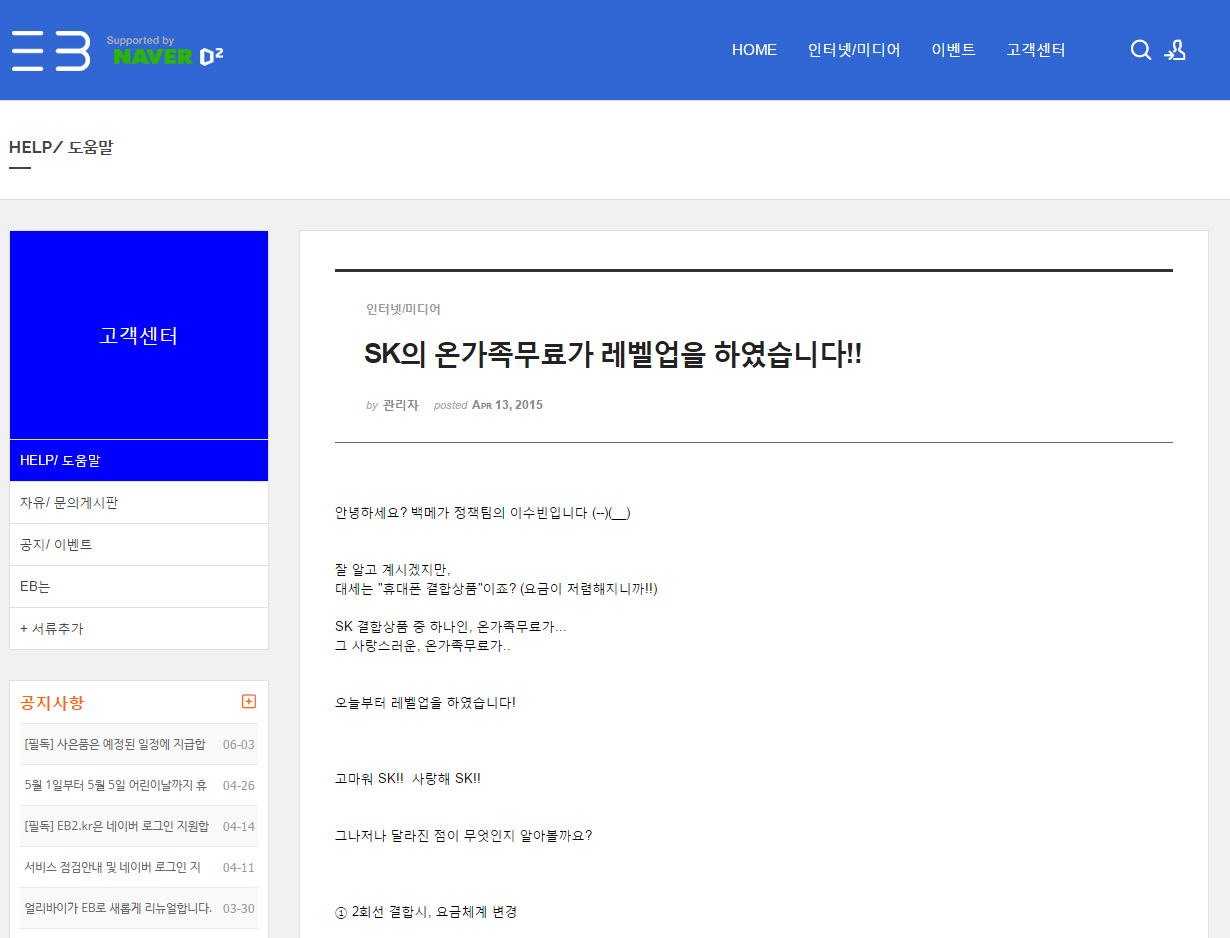Open notice about 5월 1일부터 어린이날 휴무

click(115, 786)
